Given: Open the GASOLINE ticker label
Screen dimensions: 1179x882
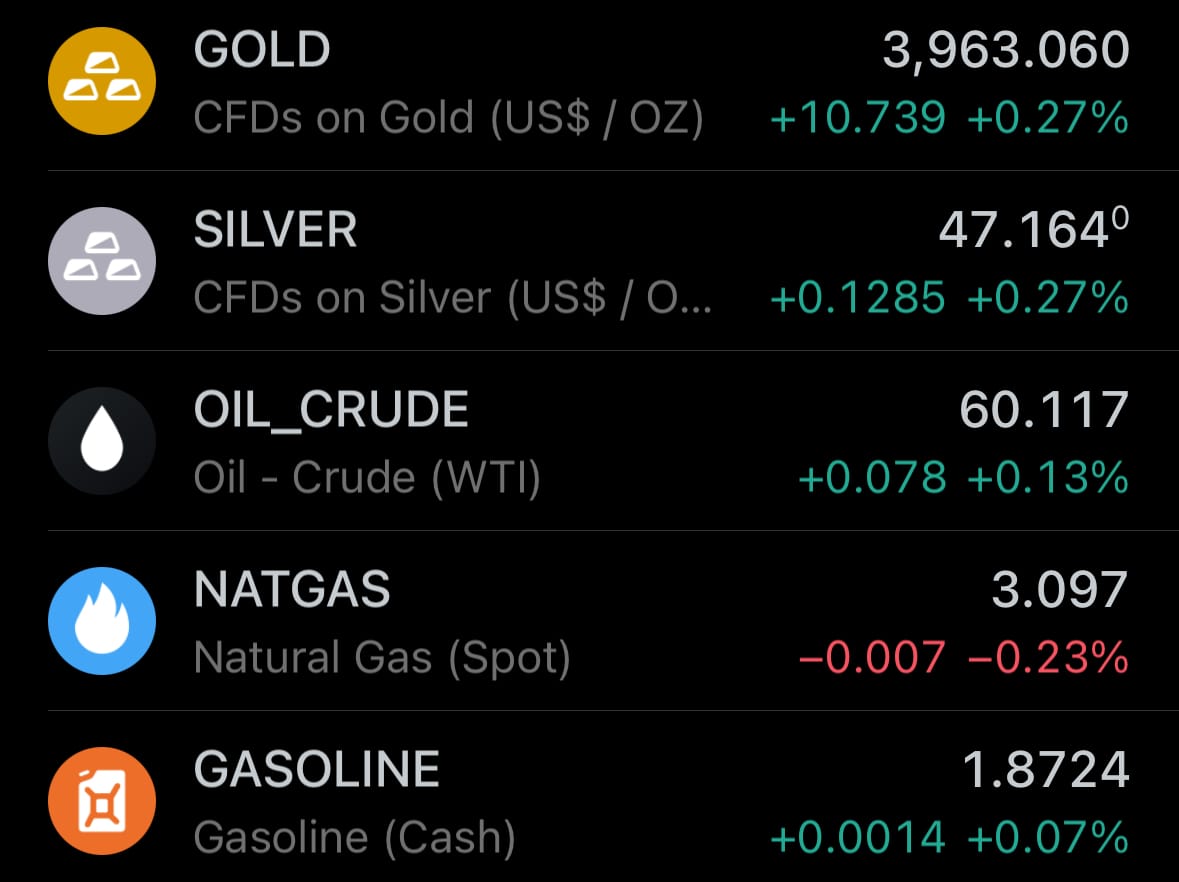Looking at the screenshot, I should [317, 770].
